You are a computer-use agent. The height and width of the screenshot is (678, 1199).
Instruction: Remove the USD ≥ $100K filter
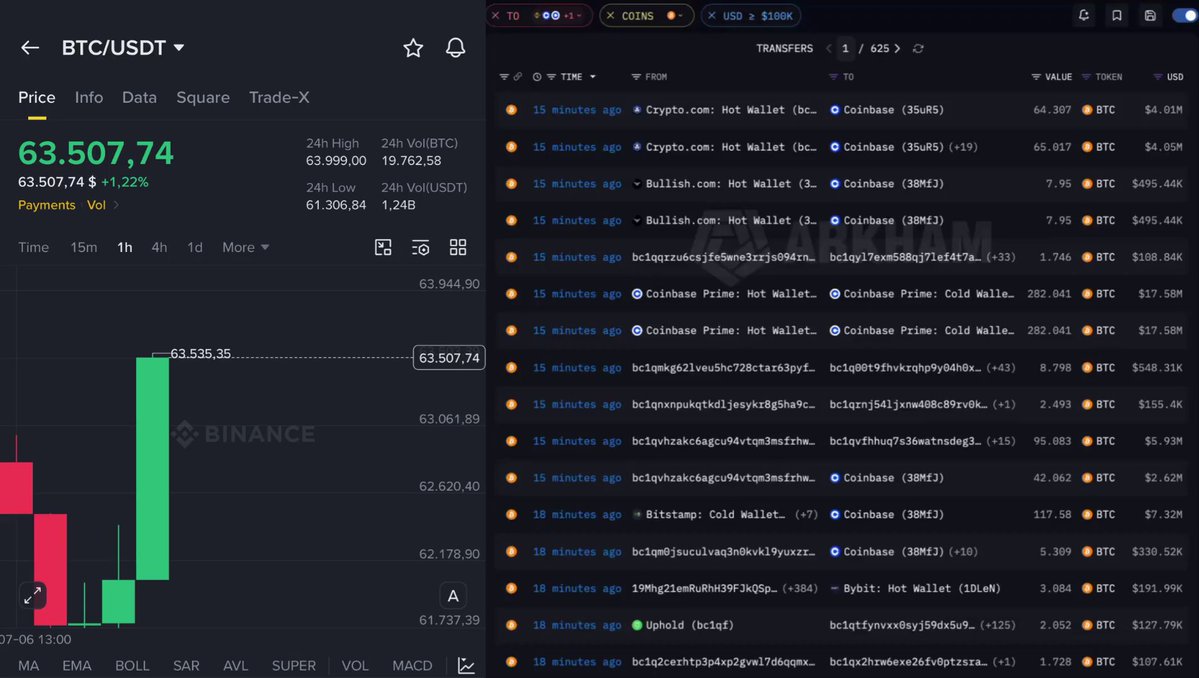(x=712, y=15)
